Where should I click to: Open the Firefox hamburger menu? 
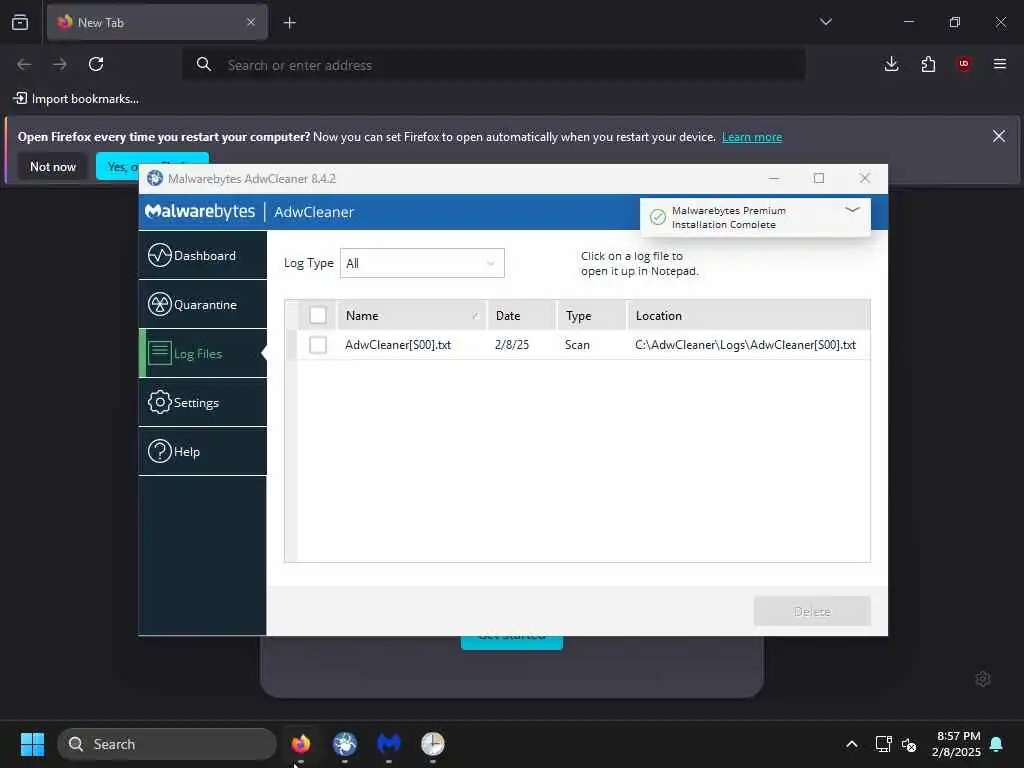click(1000, 64)
